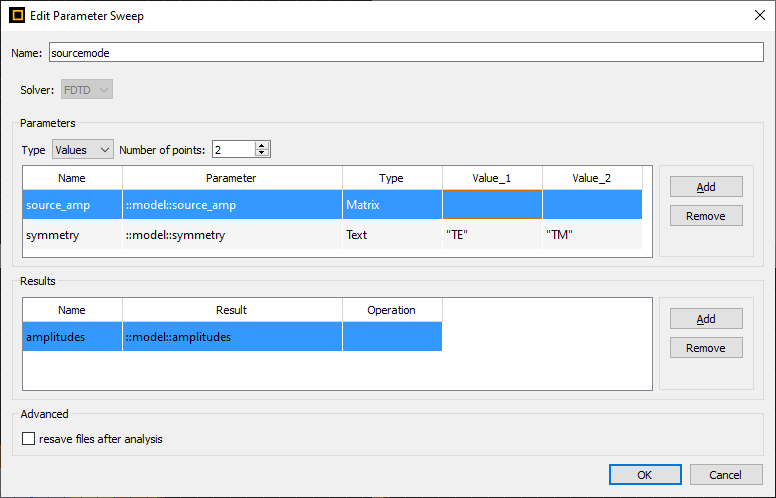Select the source_amp parameter row

pos(72,205)
